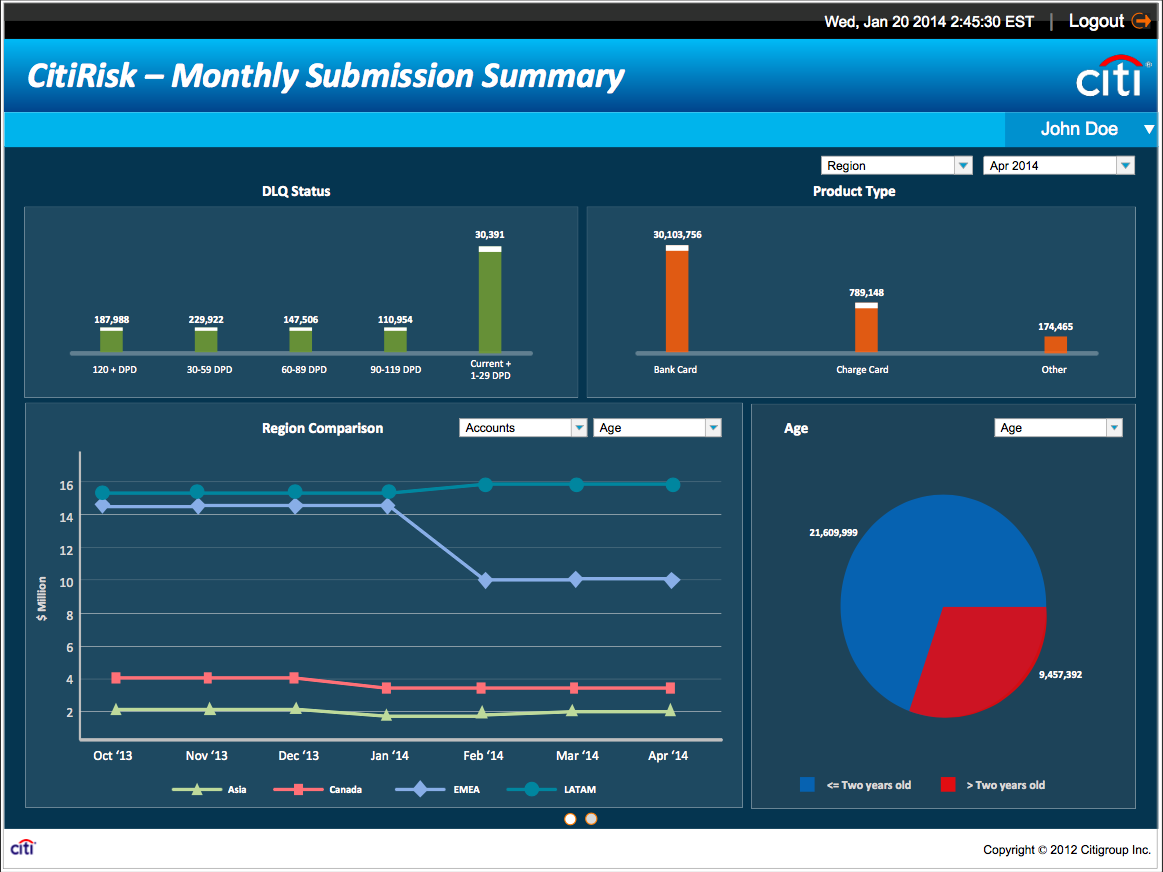
Task: Click the EMEA legend diamond marker
Action: click(x=421, y=789)
